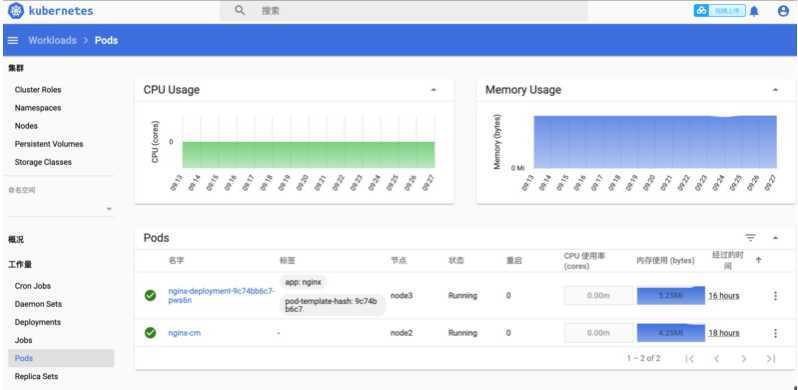Click the green CPU usage chart area

pyautogui.click(x=308, y=155)
